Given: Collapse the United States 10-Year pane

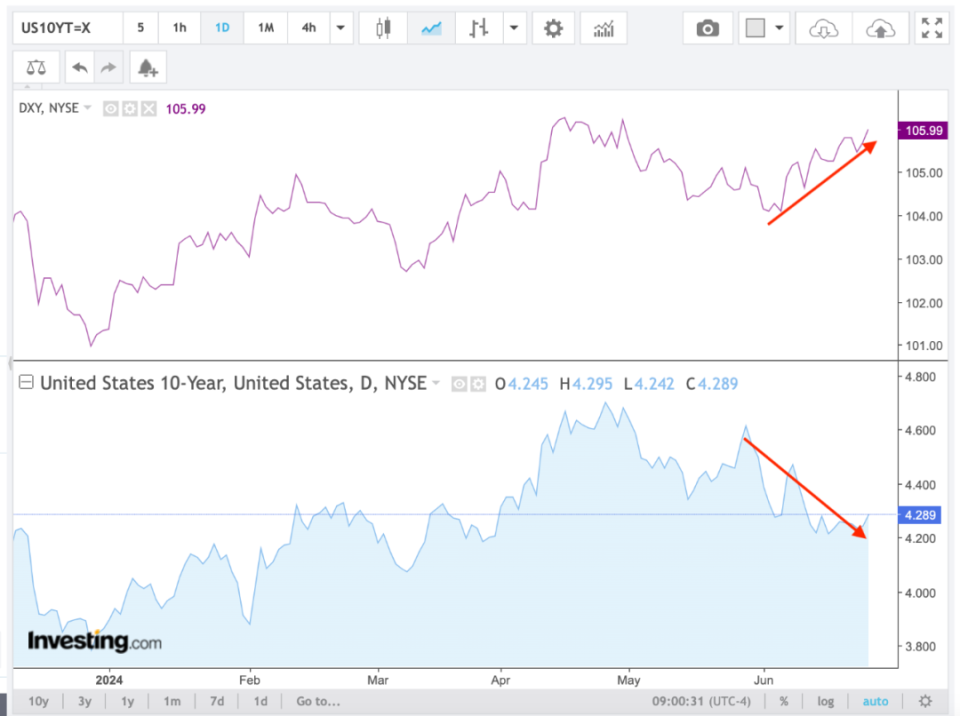Looking at the screenshot, I should tap(26, 383).
